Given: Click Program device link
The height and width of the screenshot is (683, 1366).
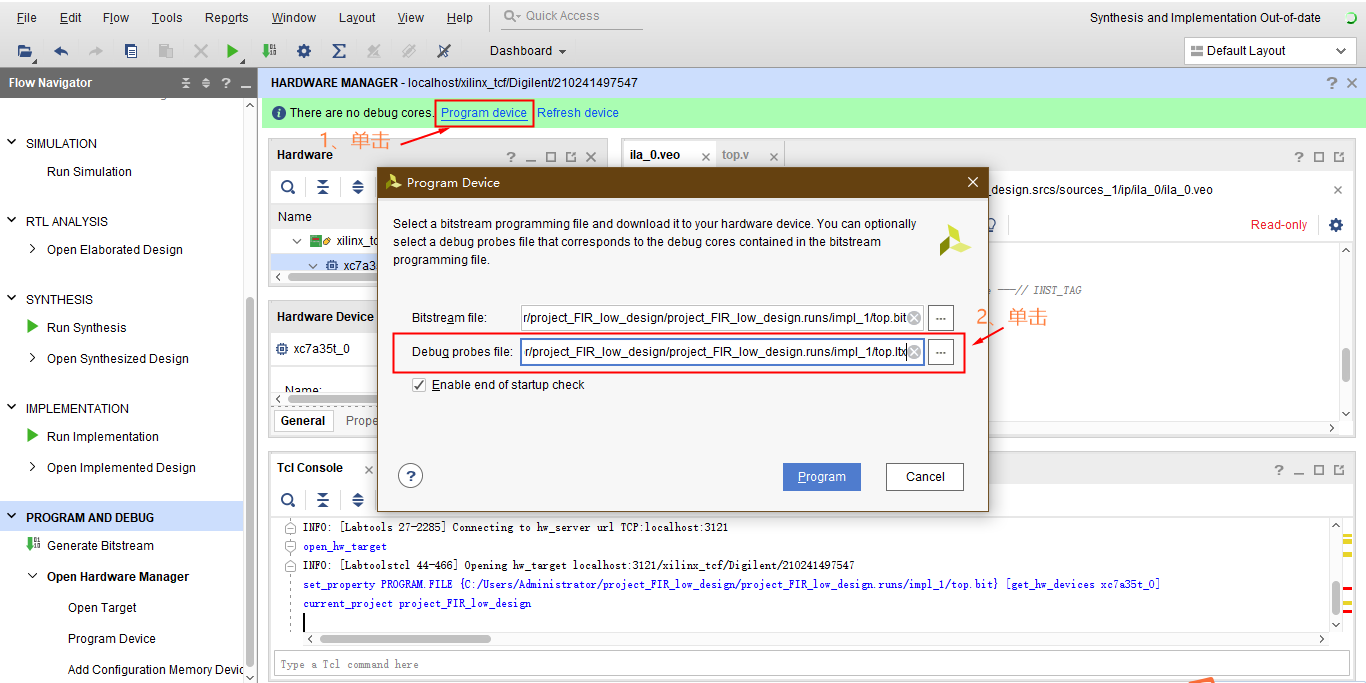Looking at the screenshot, I should click(484, 113).
